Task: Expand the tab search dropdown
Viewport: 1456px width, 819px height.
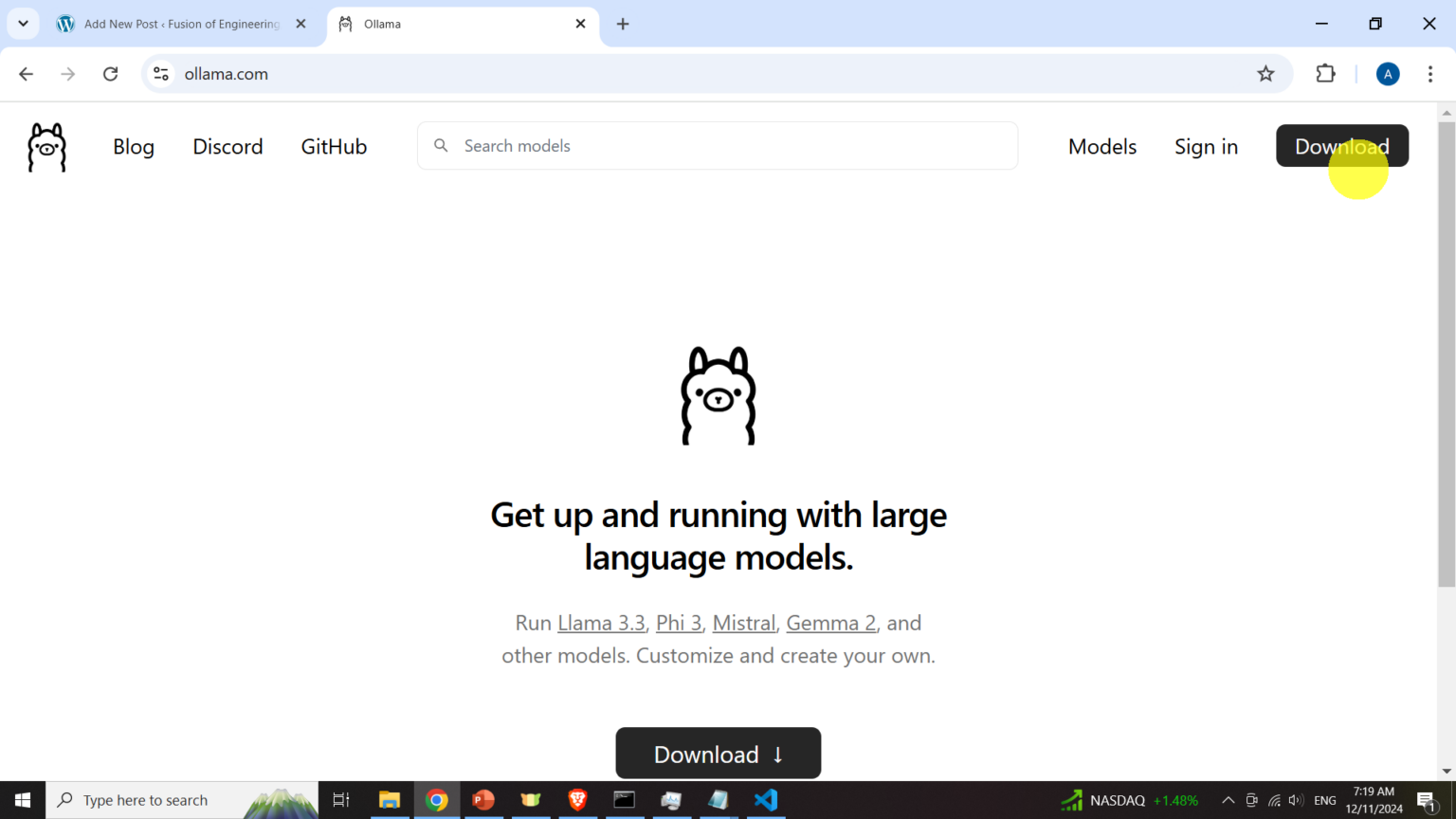Action: pos(23,24)
